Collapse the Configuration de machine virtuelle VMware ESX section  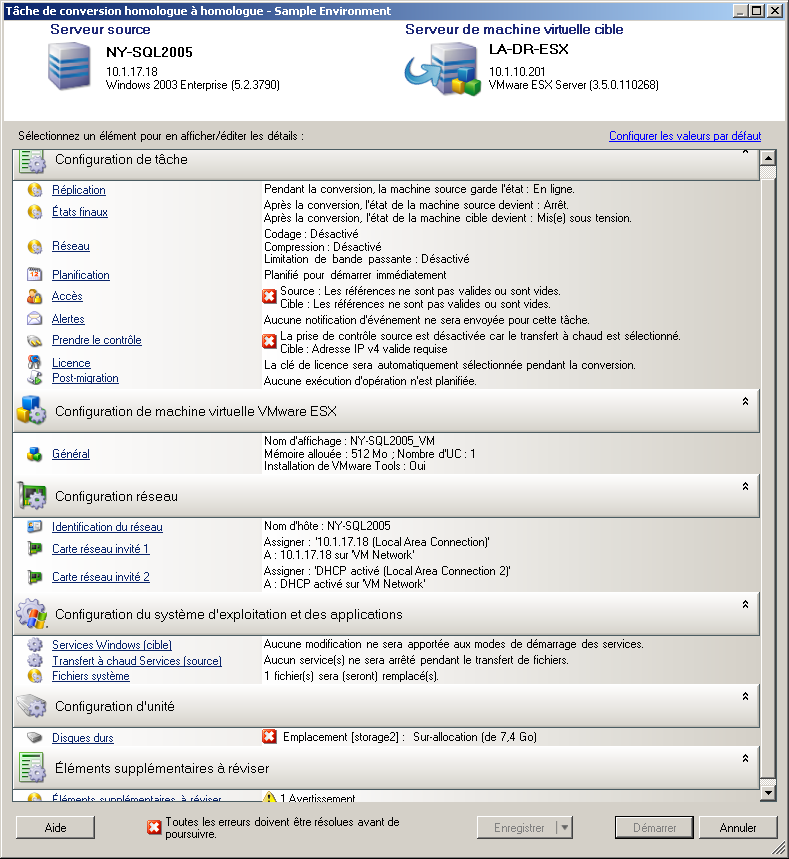745,402
